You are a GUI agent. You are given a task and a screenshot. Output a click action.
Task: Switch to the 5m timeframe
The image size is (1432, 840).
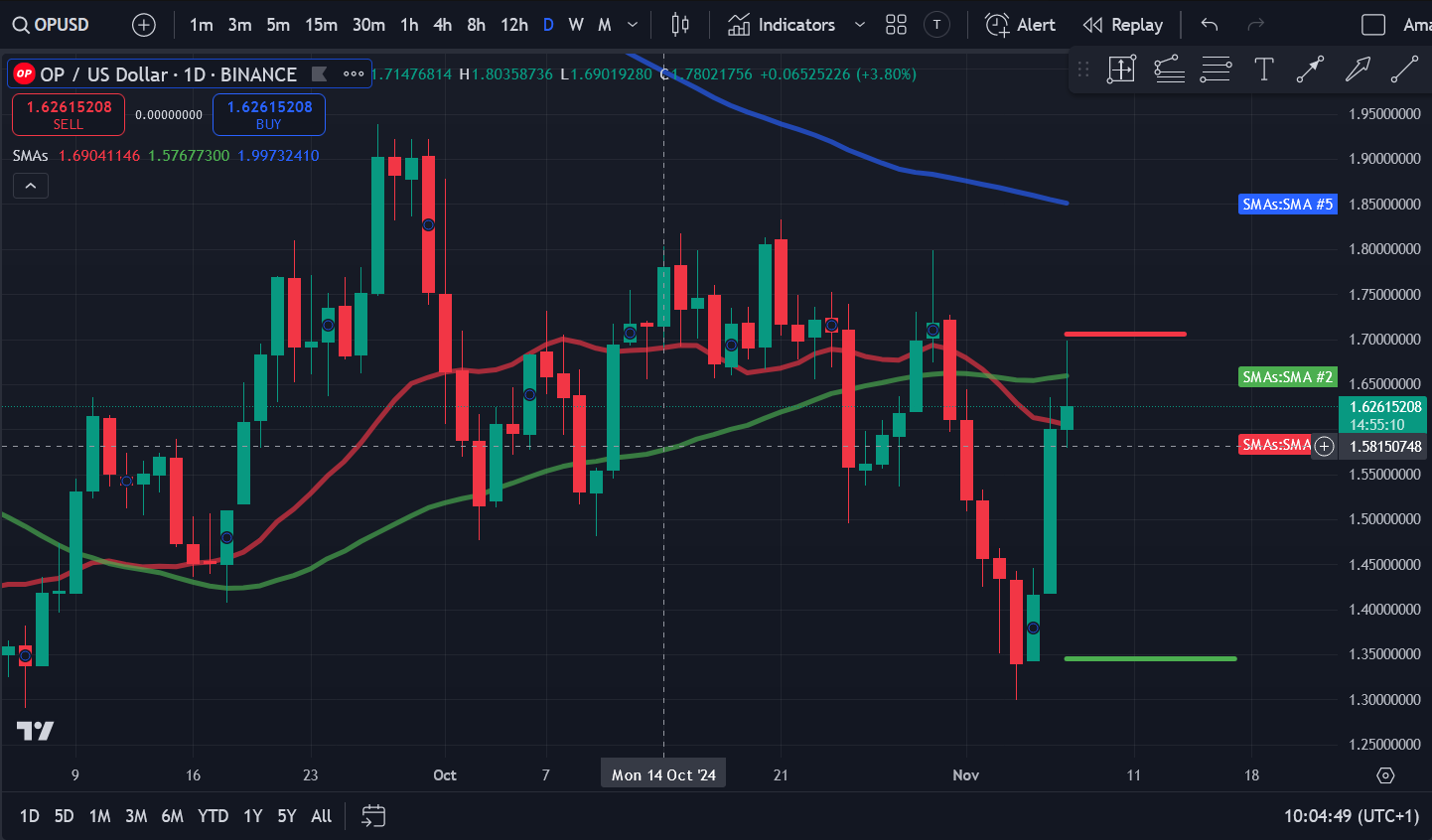(x=278, y=25)
